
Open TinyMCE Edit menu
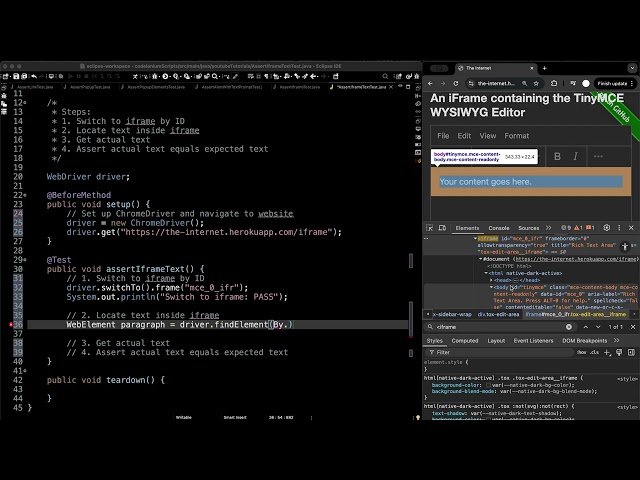[464, 136]
